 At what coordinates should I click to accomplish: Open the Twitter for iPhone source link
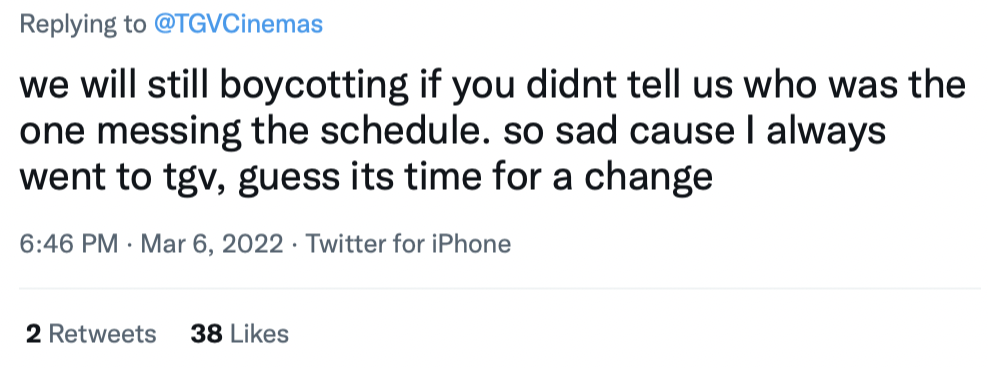coord(408,243)
